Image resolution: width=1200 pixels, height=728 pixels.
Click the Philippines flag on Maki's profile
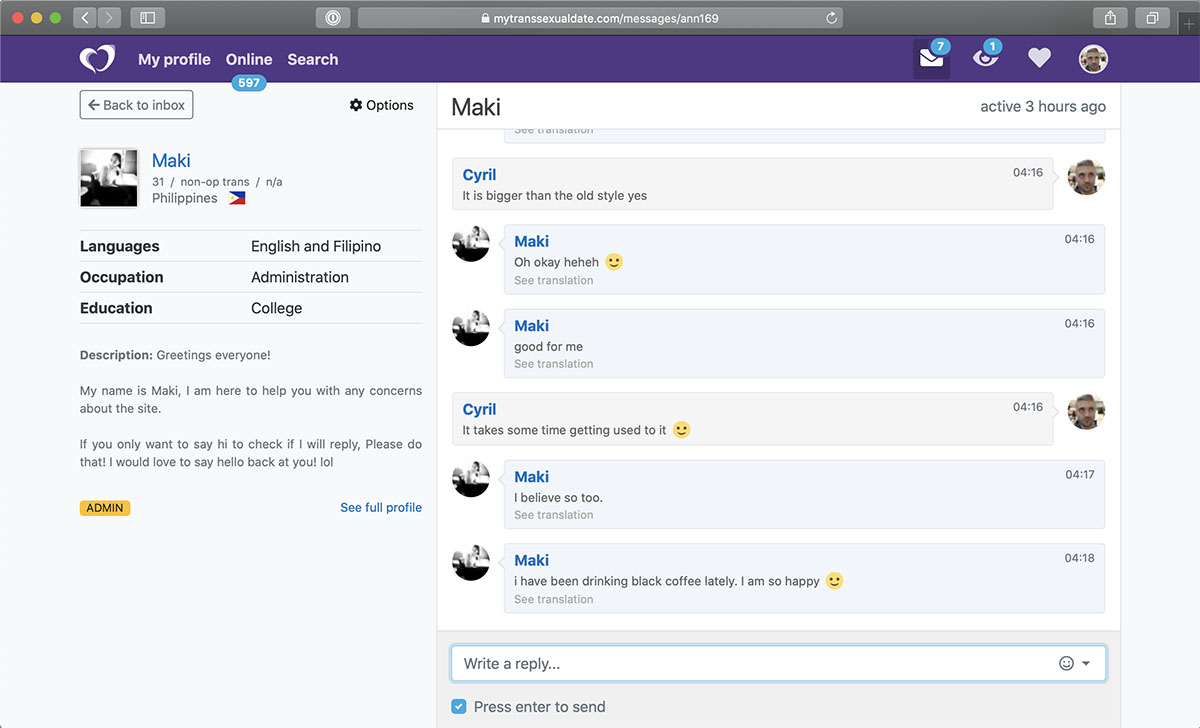coord(236,197)
